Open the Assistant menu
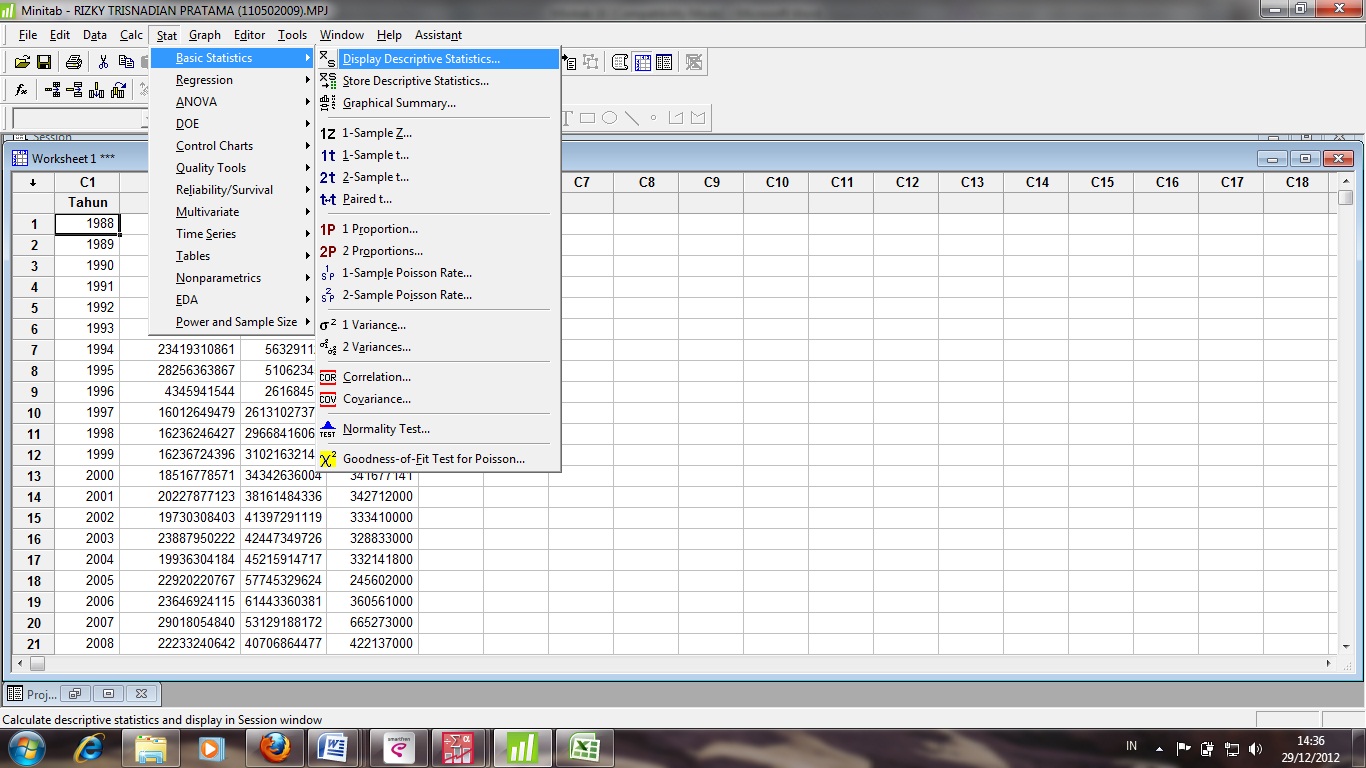 [x=438, y=35]
